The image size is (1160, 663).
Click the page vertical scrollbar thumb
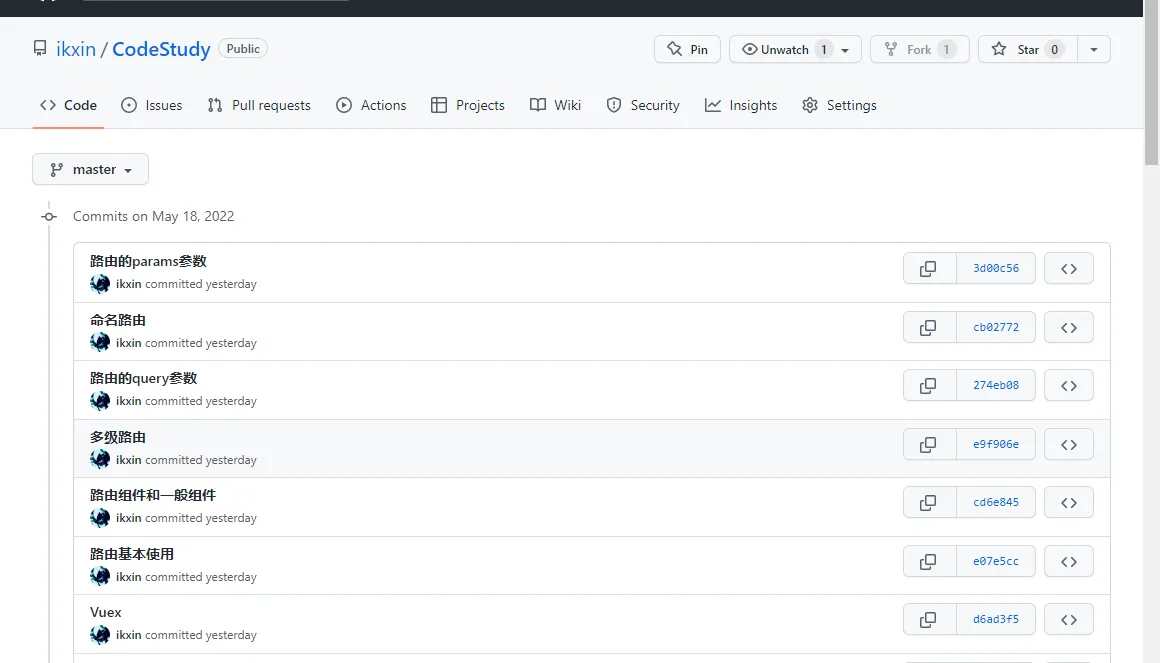click(1151, 81)
